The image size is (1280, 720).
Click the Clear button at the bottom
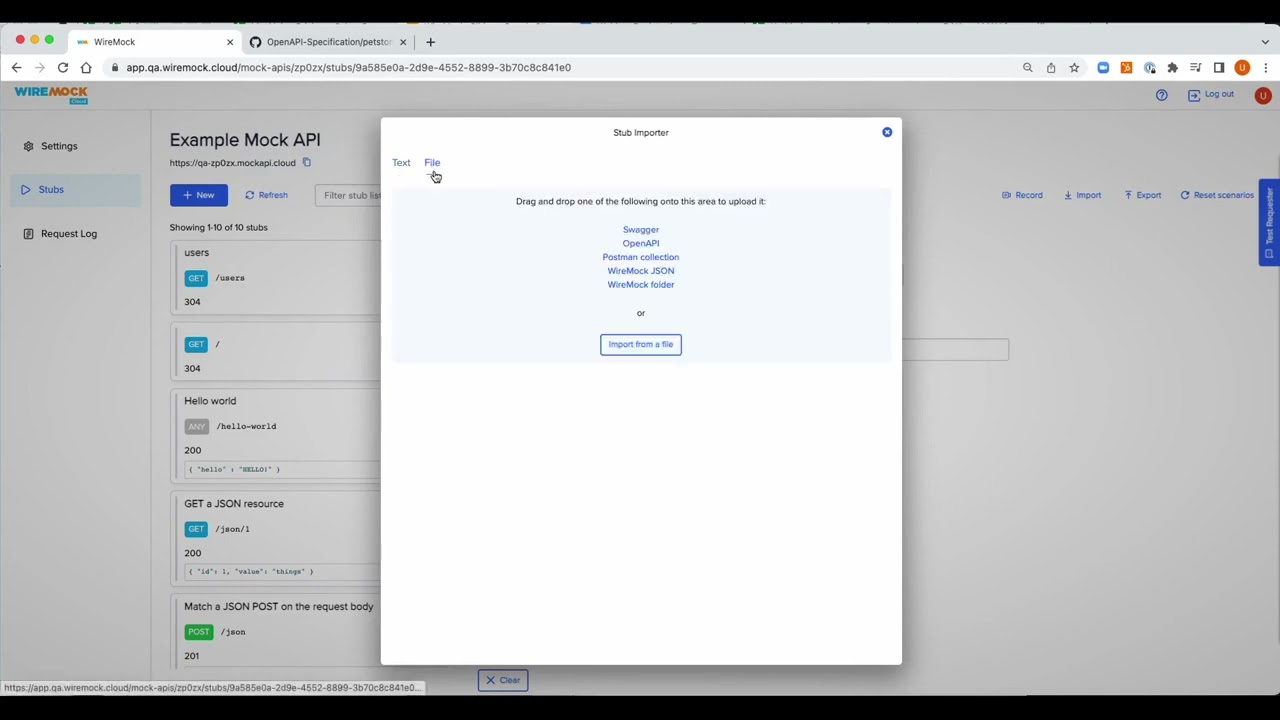coord(503,680)
